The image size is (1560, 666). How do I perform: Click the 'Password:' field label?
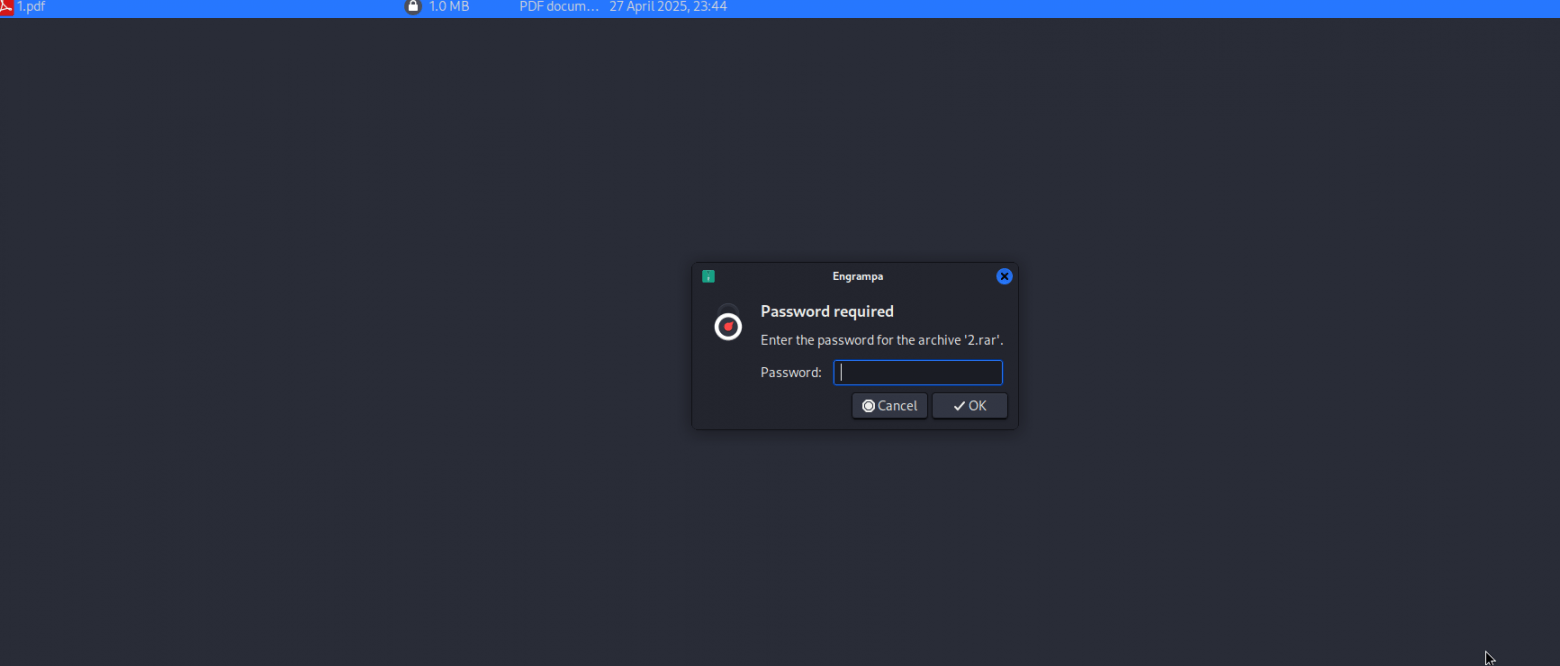791,372
